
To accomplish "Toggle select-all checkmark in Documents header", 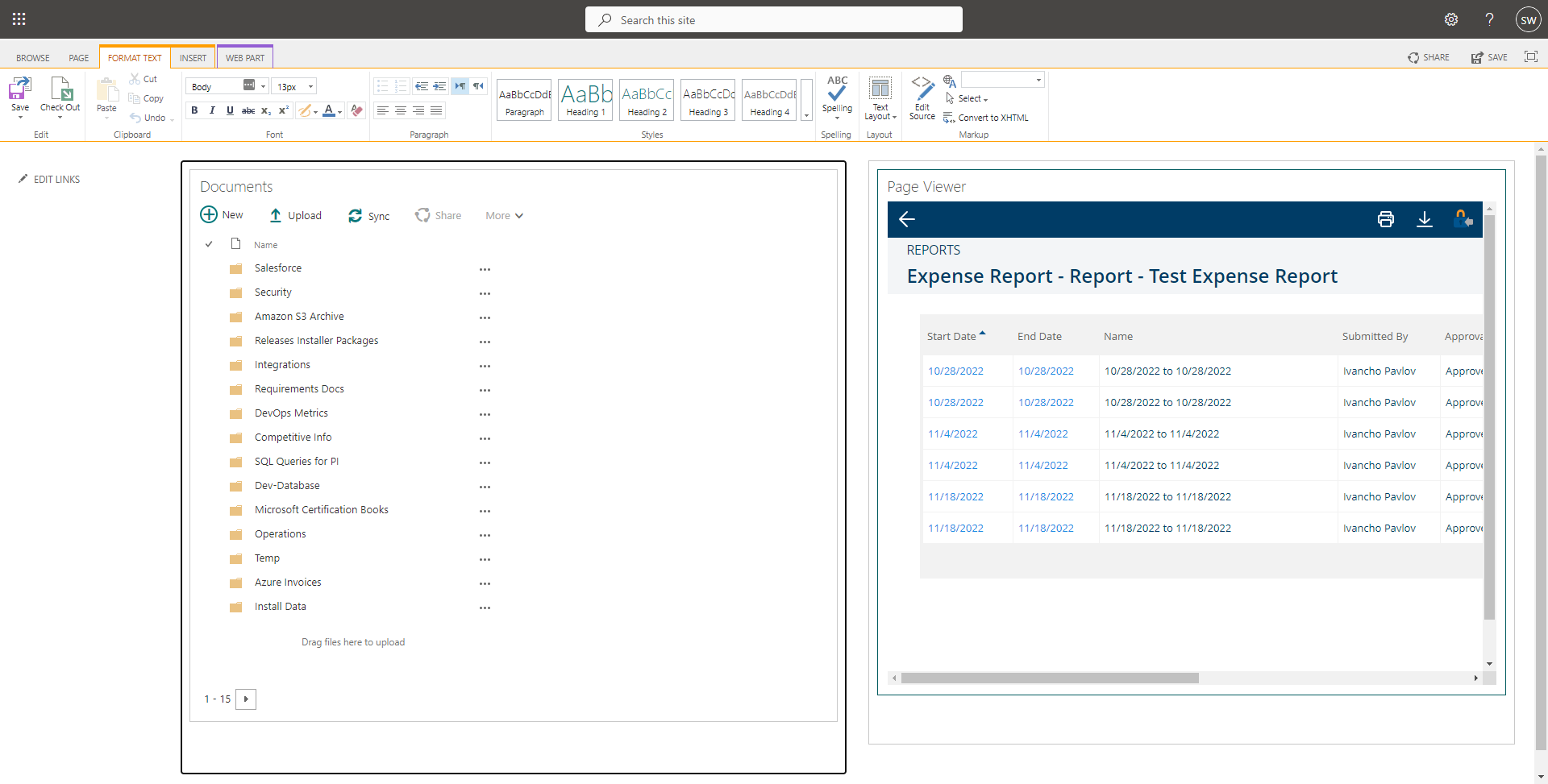I will coord(209,244).
